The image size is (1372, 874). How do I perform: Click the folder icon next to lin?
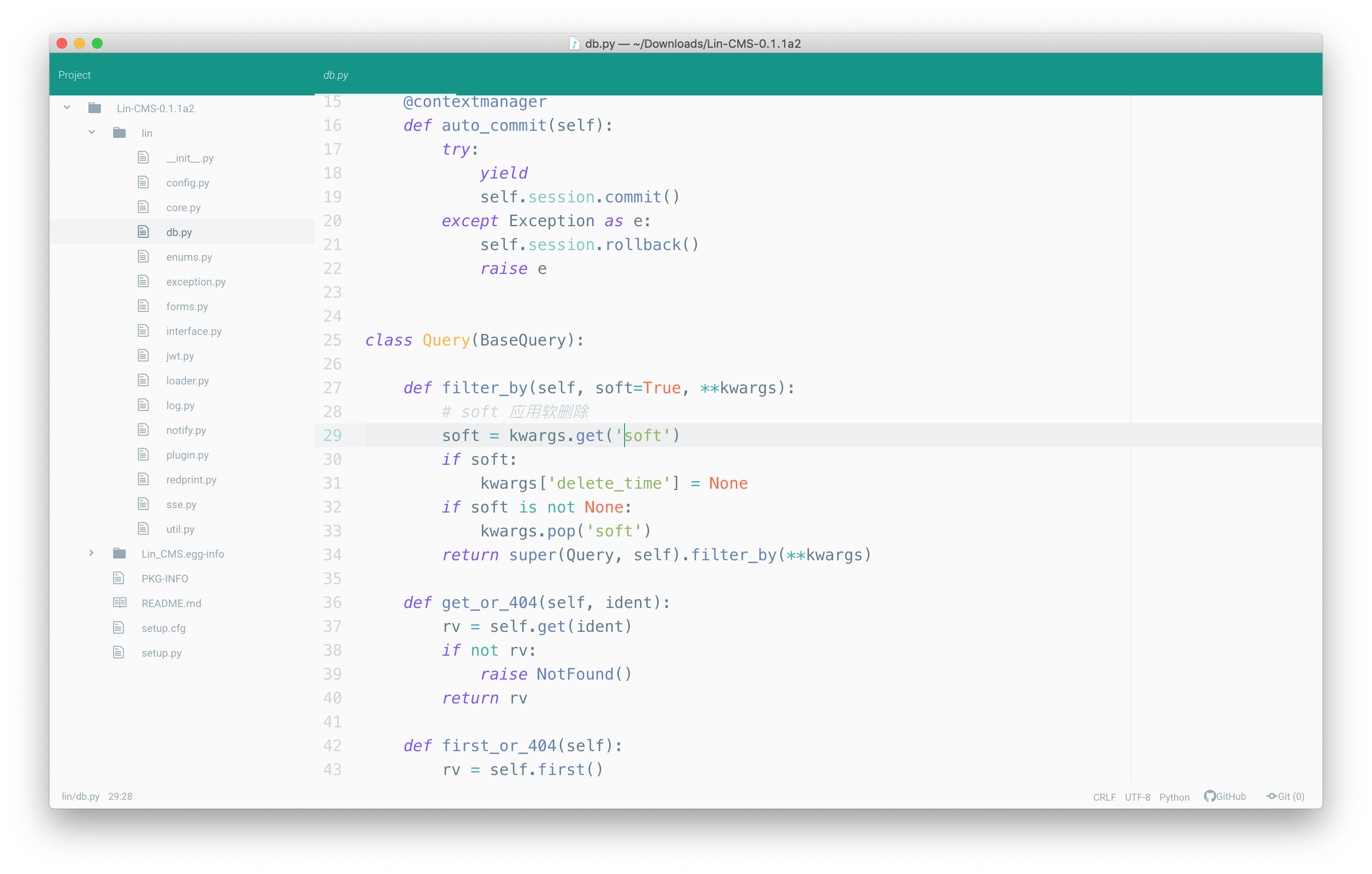(x=120, y=132)
